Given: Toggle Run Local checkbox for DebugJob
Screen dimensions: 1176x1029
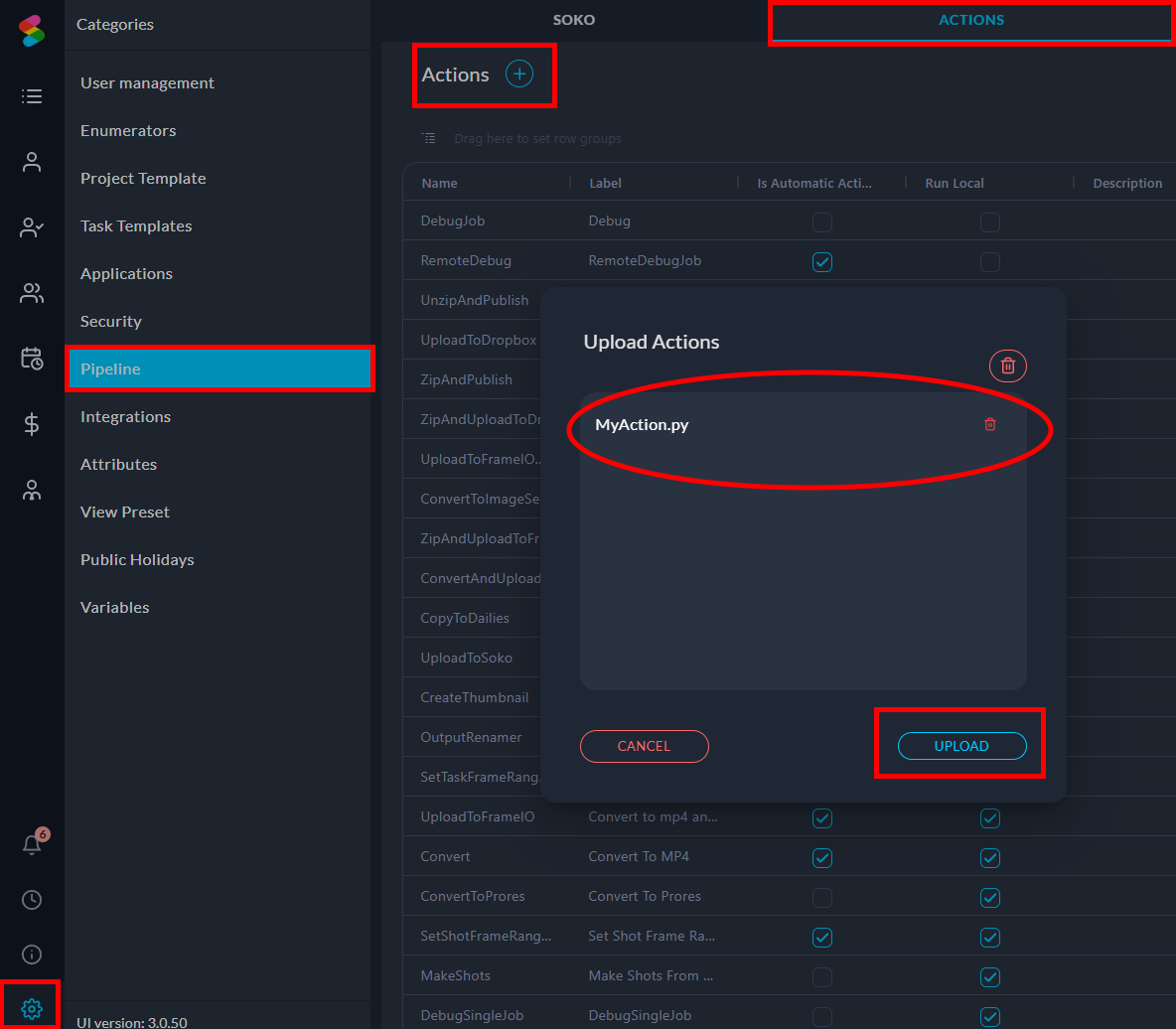Looking at the screenshot, I should 990,222.
